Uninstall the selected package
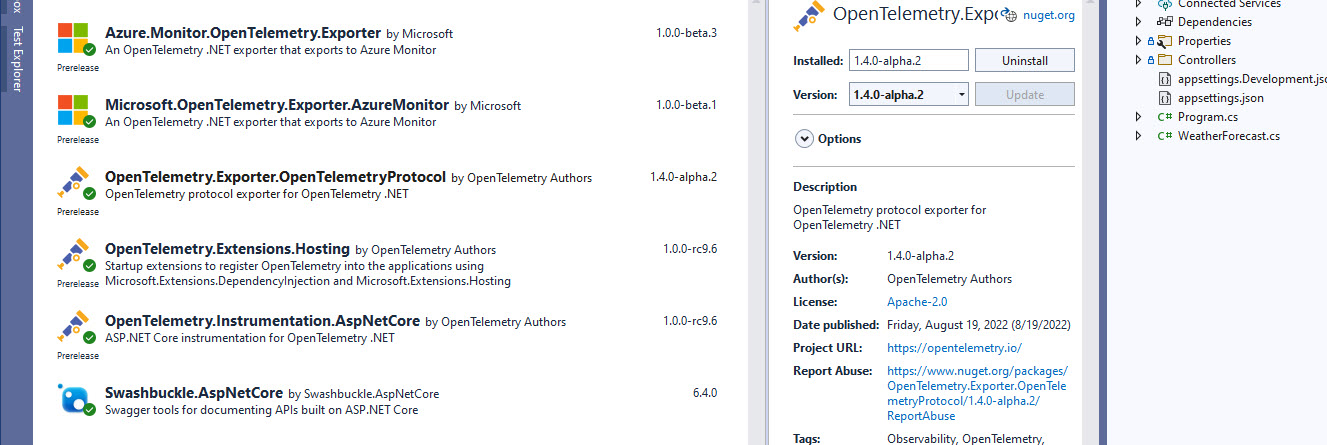Screen dimensions: 1327x445 [x=1025, y=61]
